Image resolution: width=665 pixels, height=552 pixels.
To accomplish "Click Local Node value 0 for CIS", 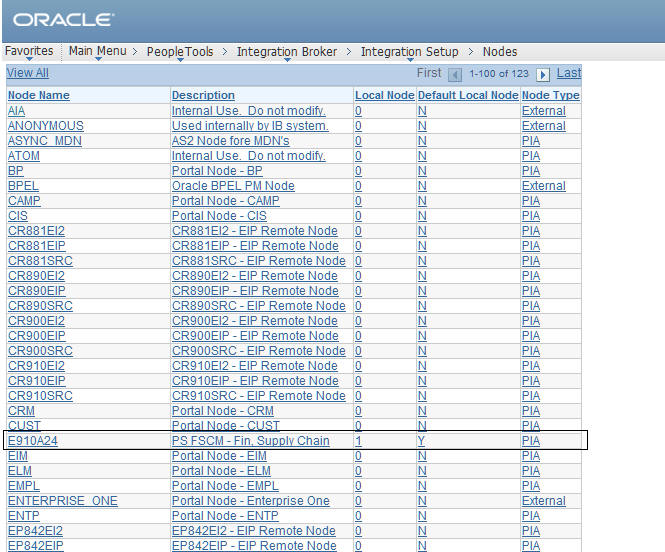I will (x=358, y=216).
